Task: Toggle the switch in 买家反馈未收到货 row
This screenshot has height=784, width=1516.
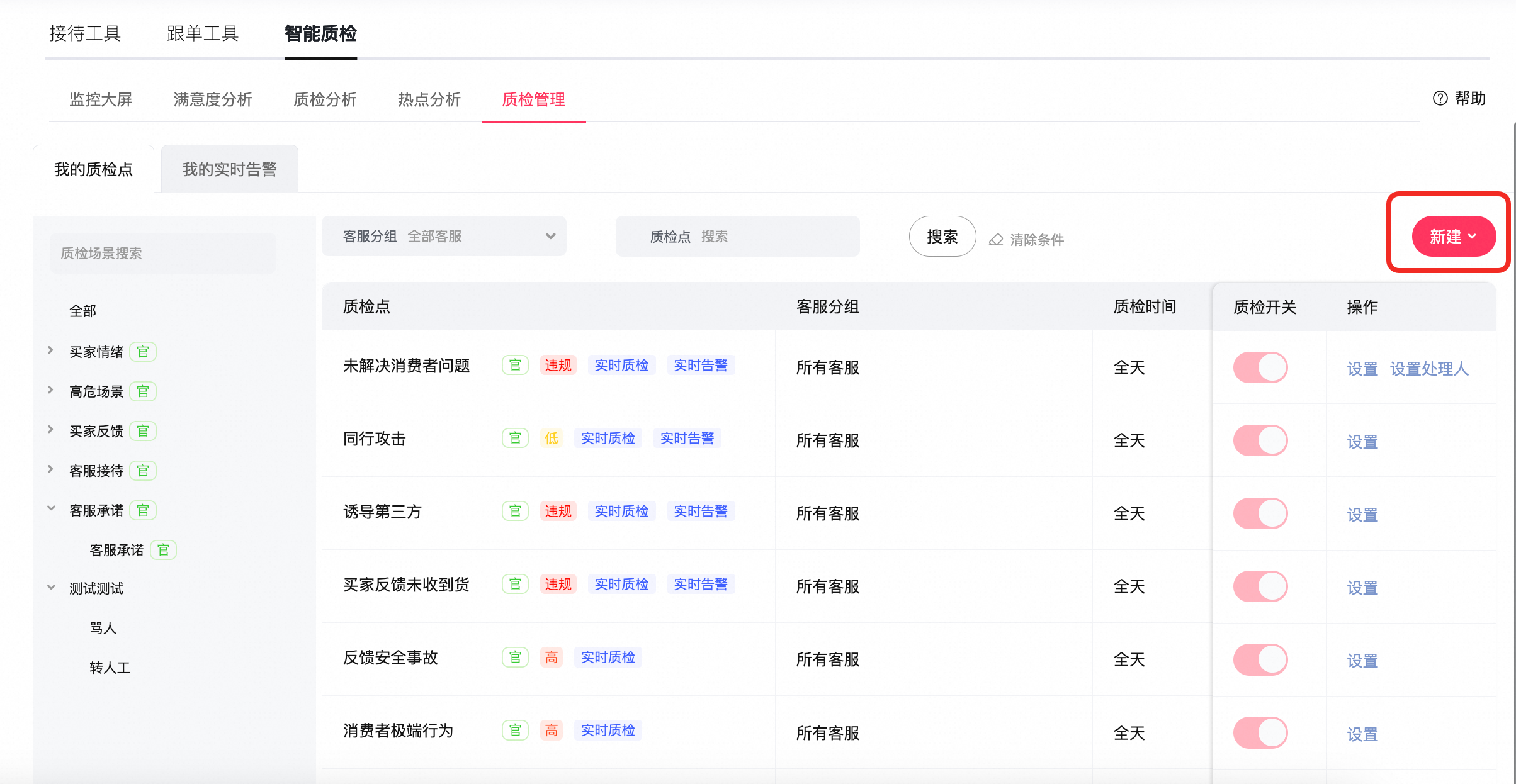Action: tap(1260, 586)
